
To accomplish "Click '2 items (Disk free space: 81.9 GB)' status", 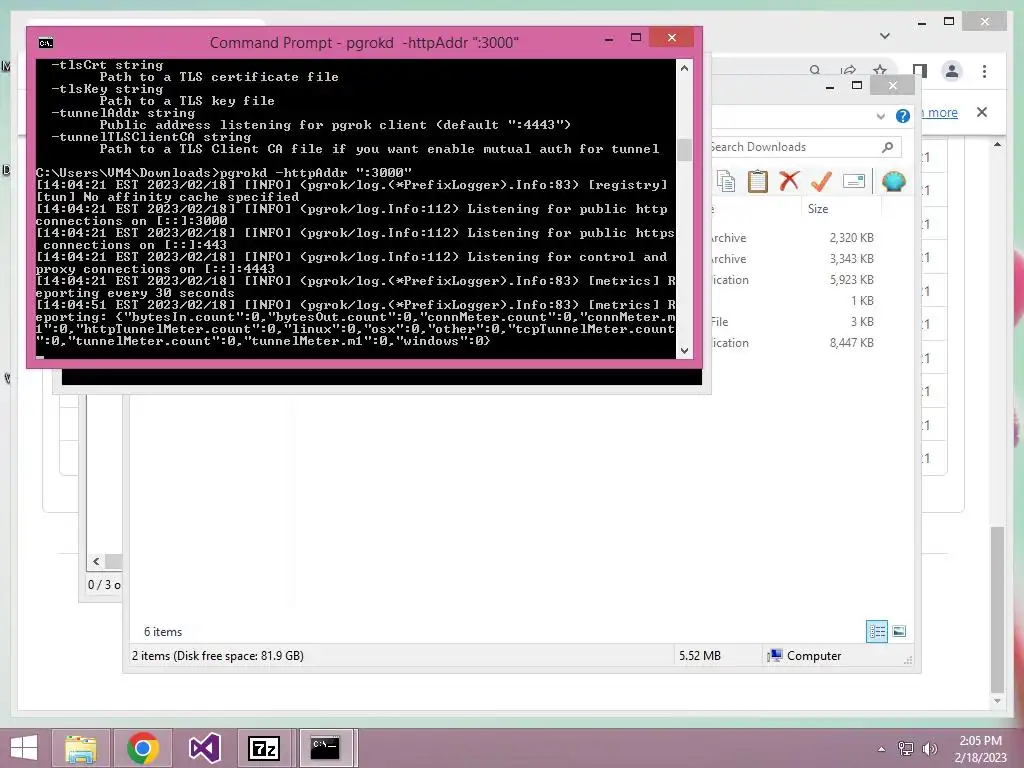I will 217,656.
